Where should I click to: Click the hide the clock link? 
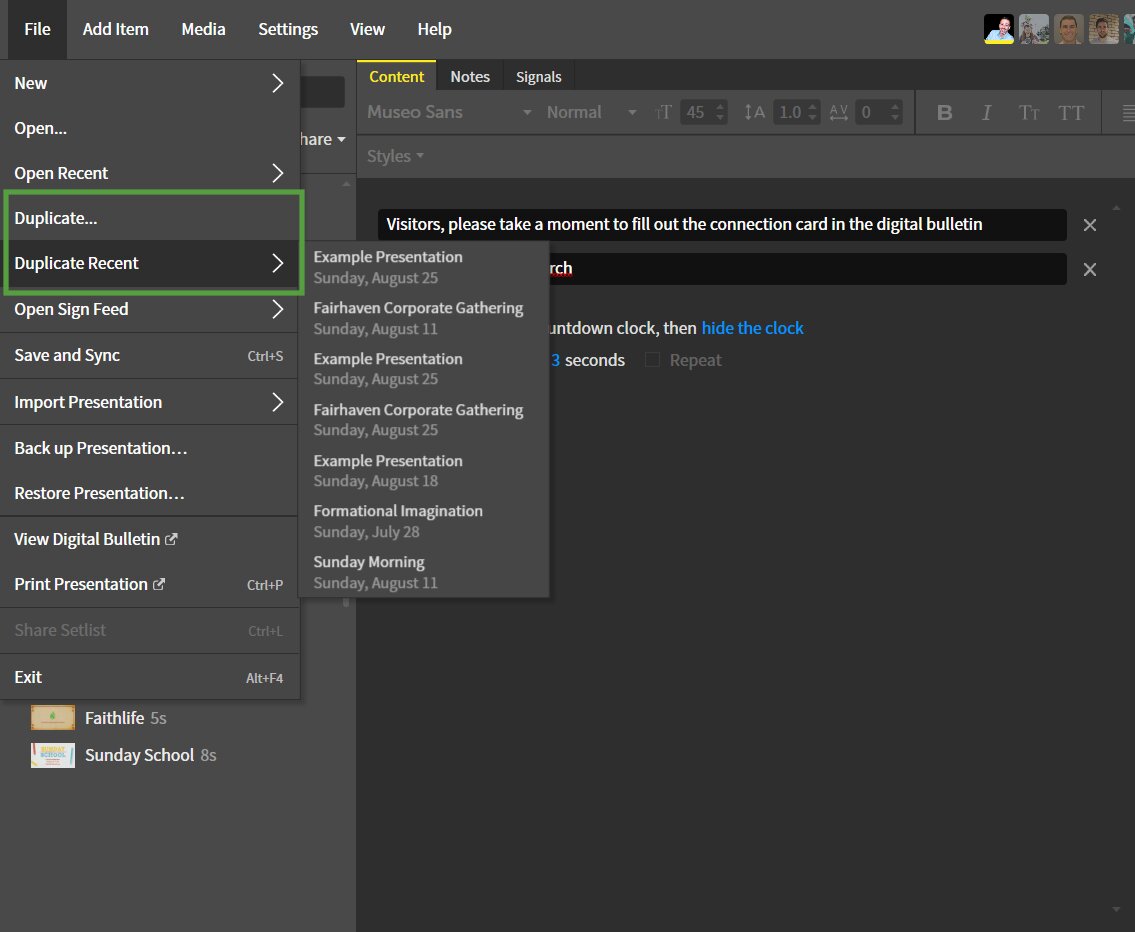pyautogui.click(x=752, y=328)
